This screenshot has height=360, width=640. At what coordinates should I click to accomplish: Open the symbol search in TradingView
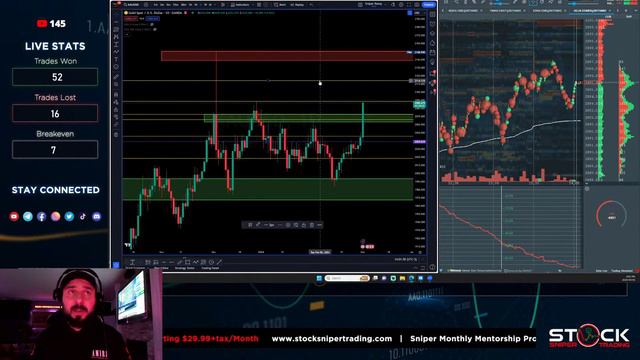click(132, 4)
